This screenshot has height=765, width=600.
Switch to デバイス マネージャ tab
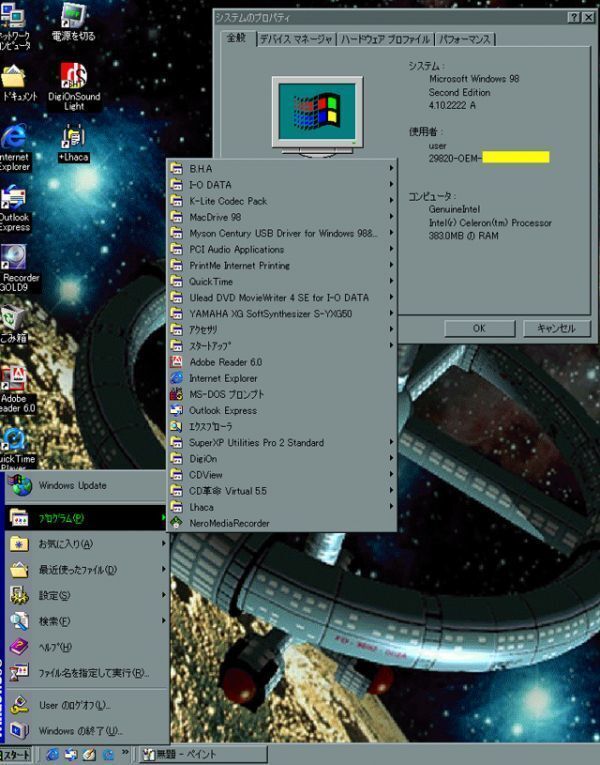click(296, 40)
